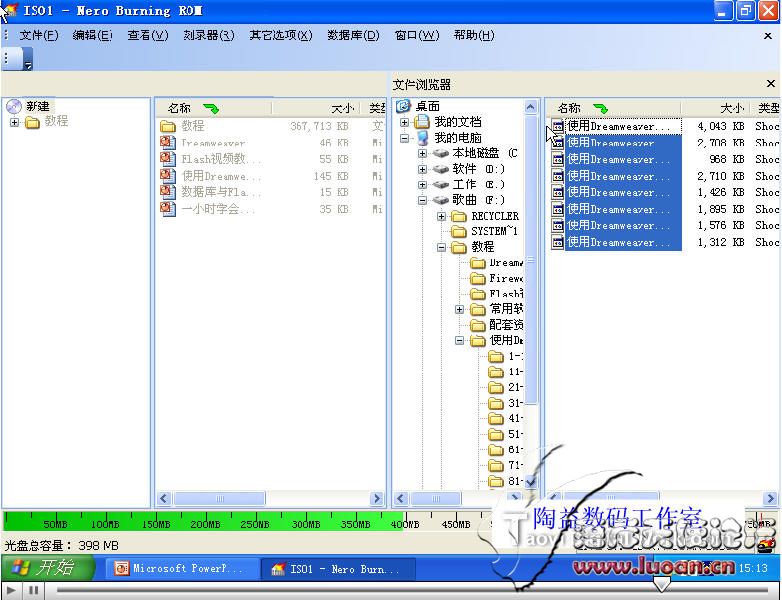This screenshot has width=782, height=600.
Task: Select the 新建 disc icon in compilation tree
Action: click(14, 106)
